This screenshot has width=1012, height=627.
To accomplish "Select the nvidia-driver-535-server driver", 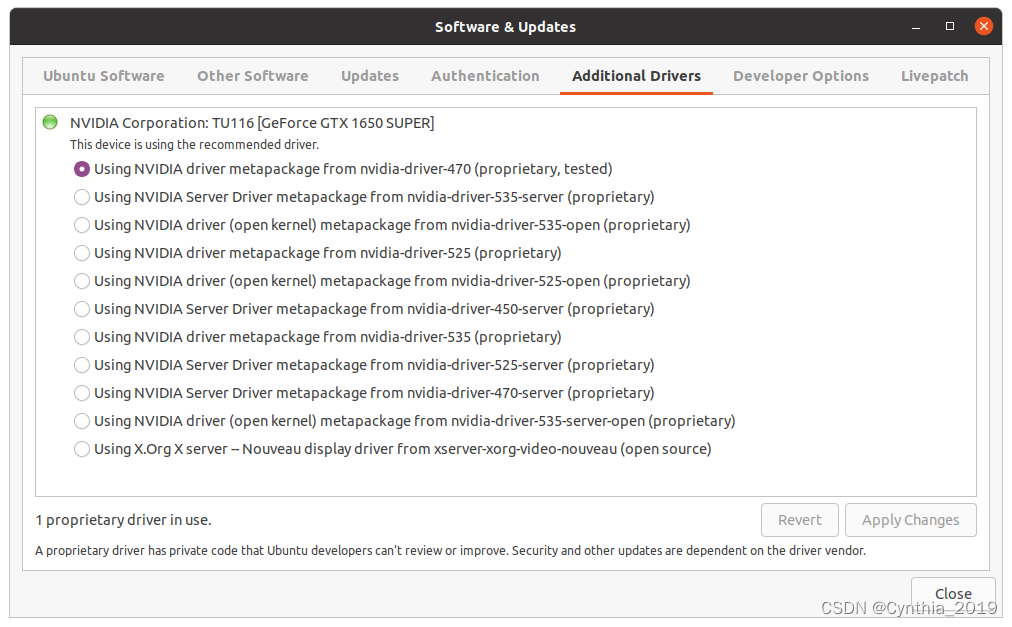I will [81, 197].
